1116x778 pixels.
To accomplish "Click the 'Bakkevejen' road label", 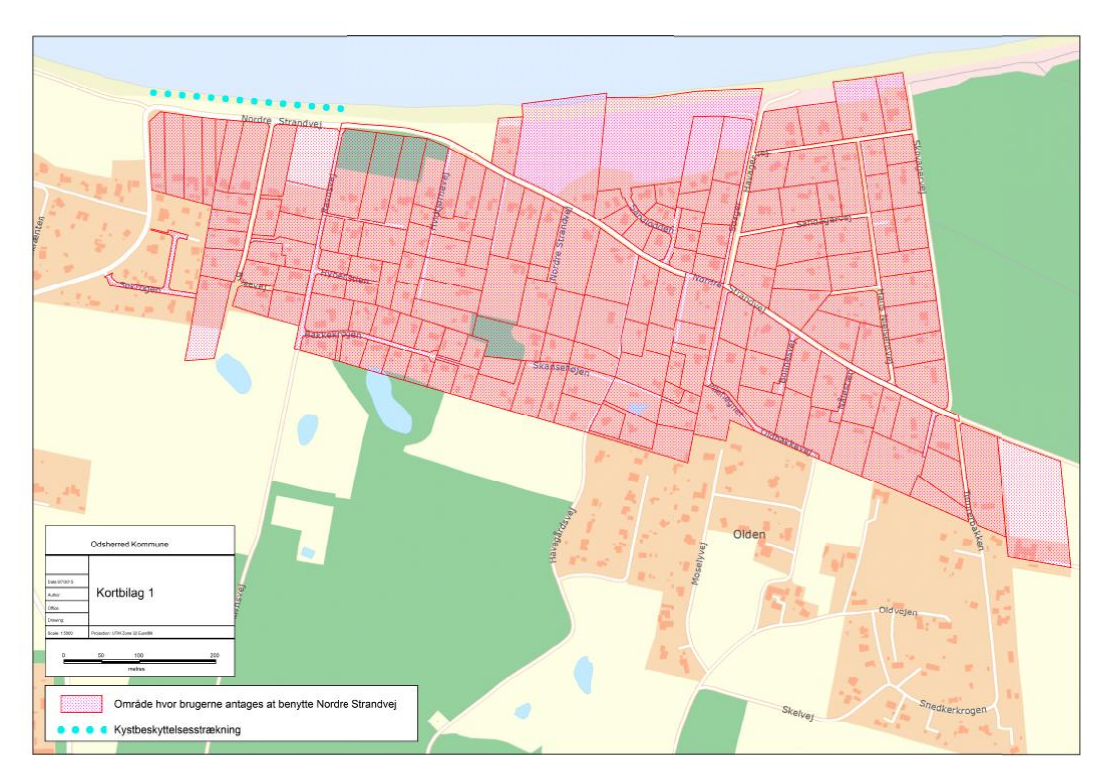I will coord(331,335).
